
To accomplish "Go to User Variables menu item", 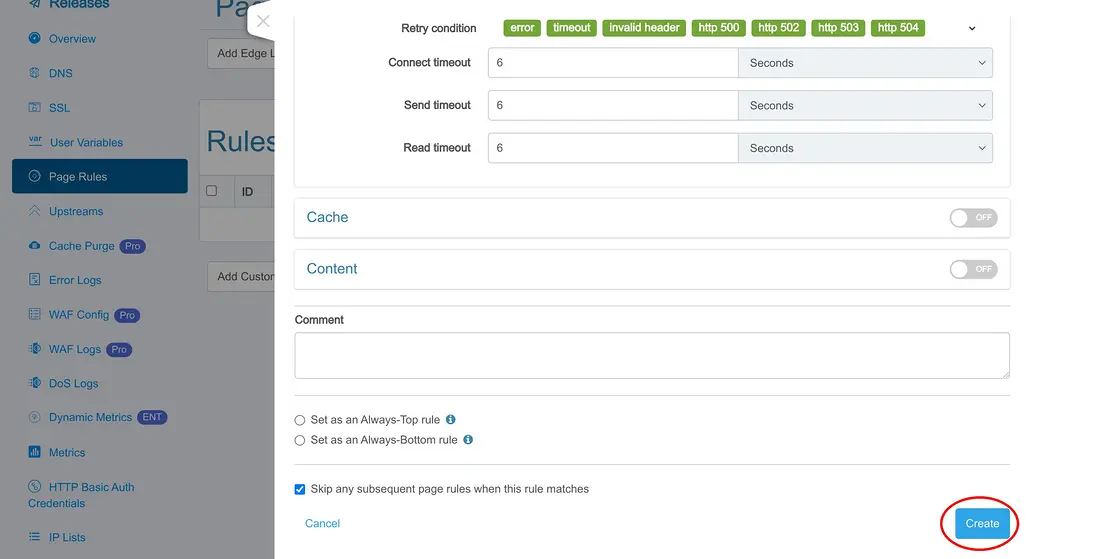I will [x=86, y=143].
